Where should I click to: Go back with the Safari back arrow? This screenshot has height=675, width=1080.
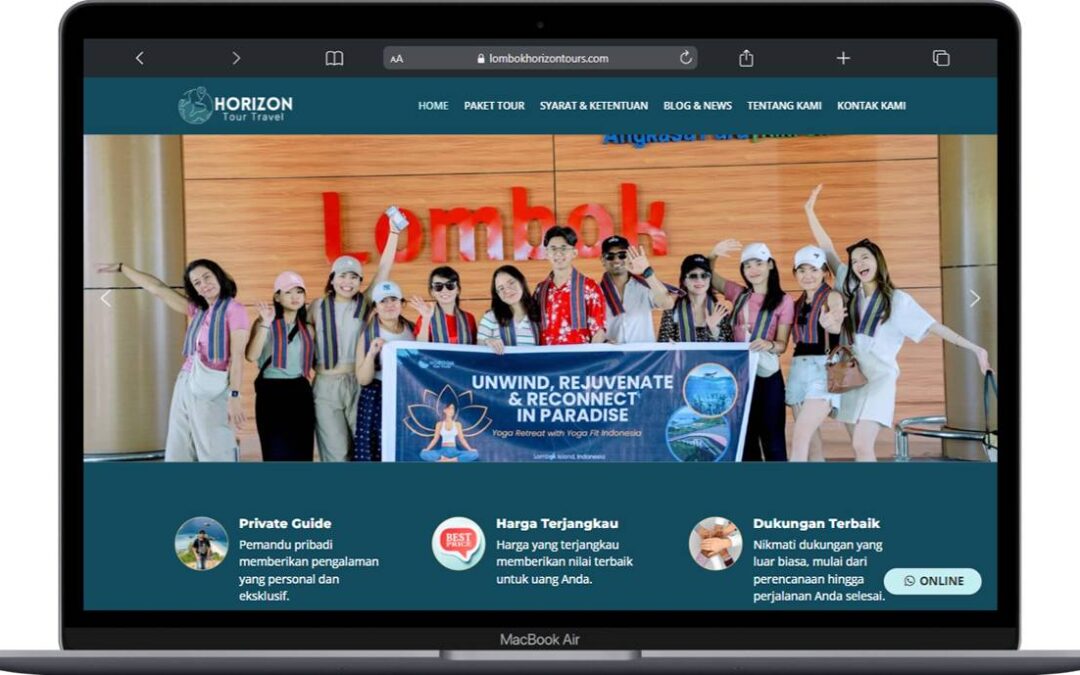pos(140,59)
